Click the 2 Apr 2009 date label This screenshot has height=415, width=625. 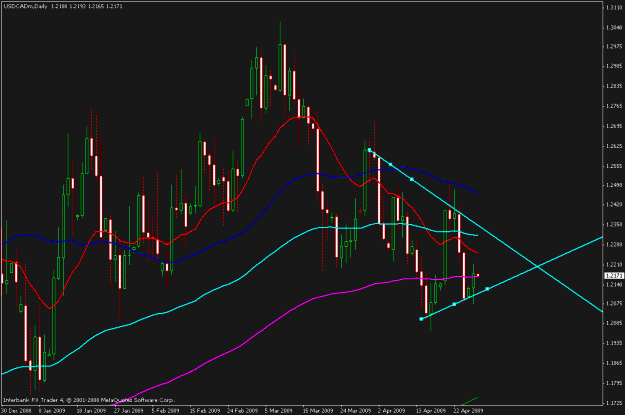tap(391, 410)
